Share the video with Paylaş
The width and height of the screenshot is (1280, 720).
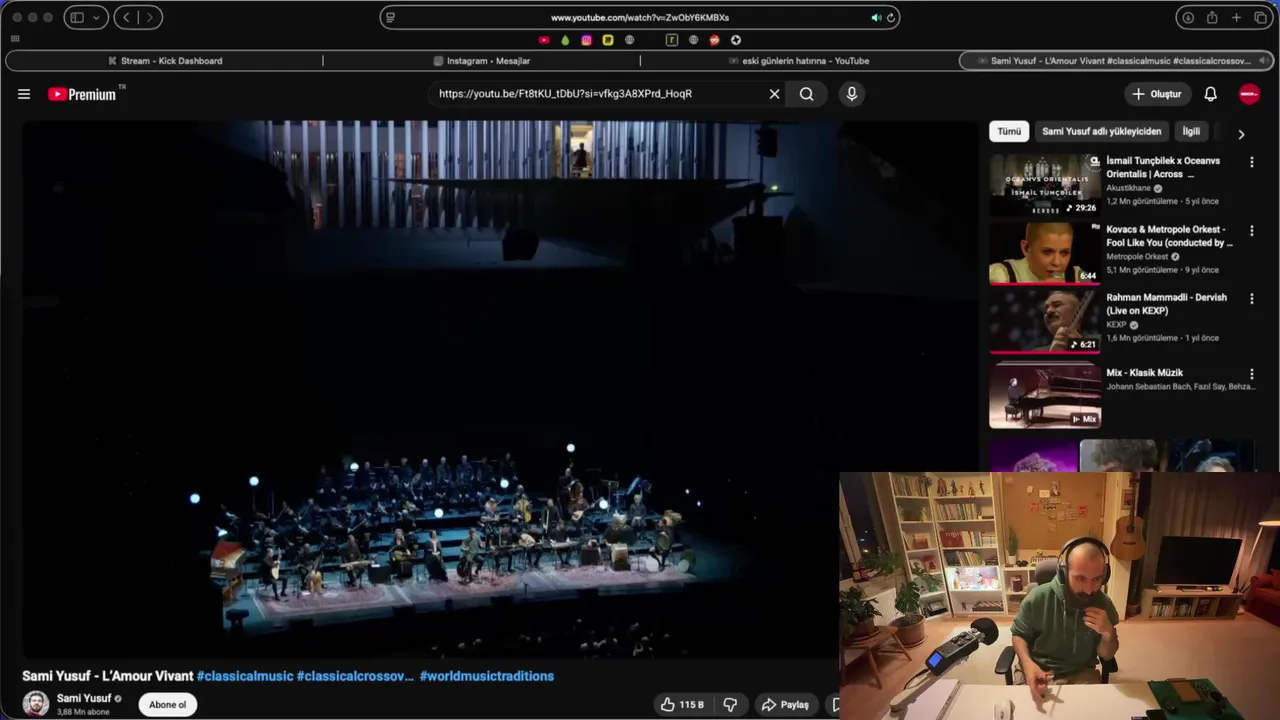[785, 705]
